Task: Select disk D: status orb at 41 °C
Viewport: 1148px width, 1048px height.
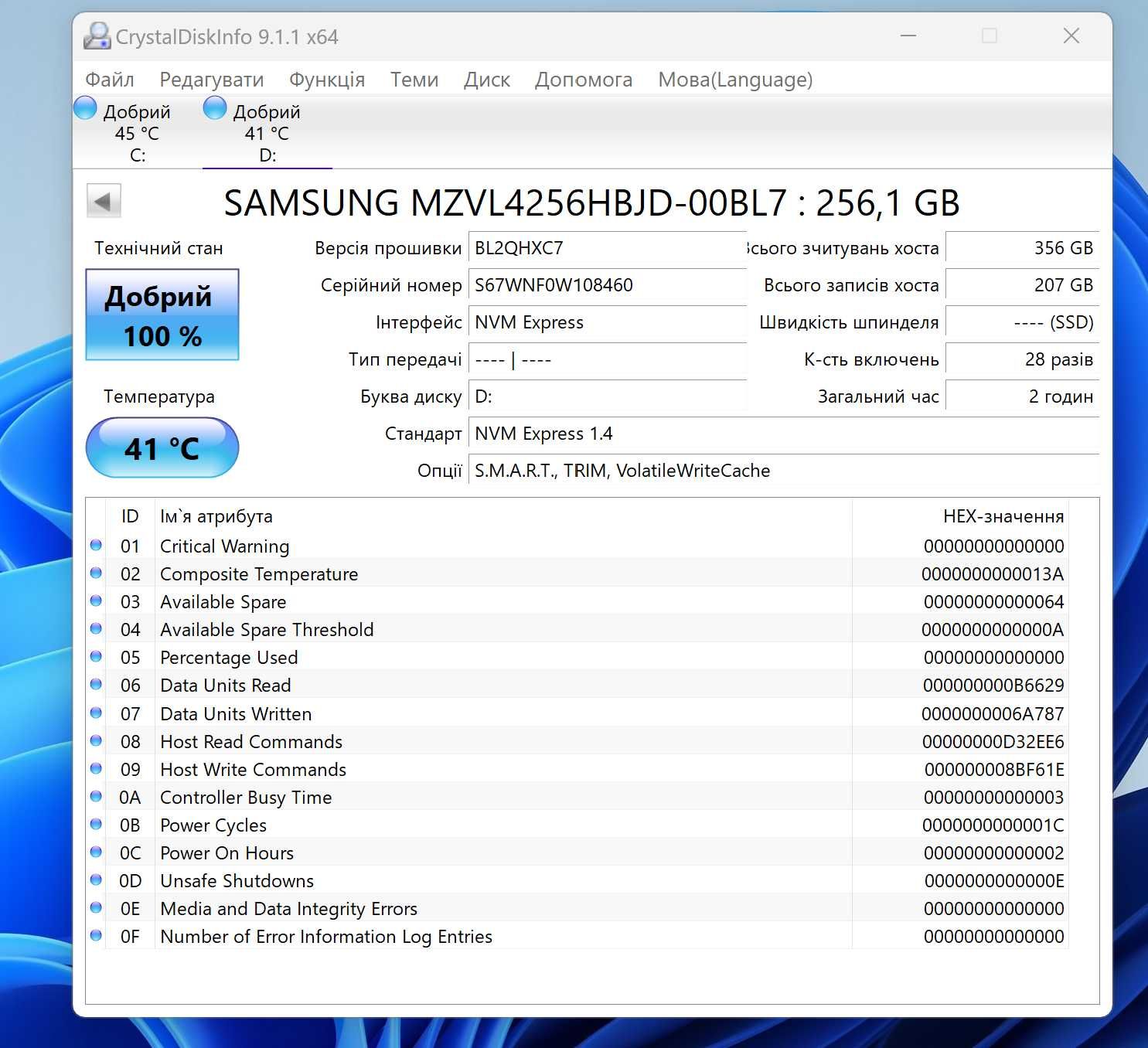Action: pyautogui.click(x=215, y=108)
